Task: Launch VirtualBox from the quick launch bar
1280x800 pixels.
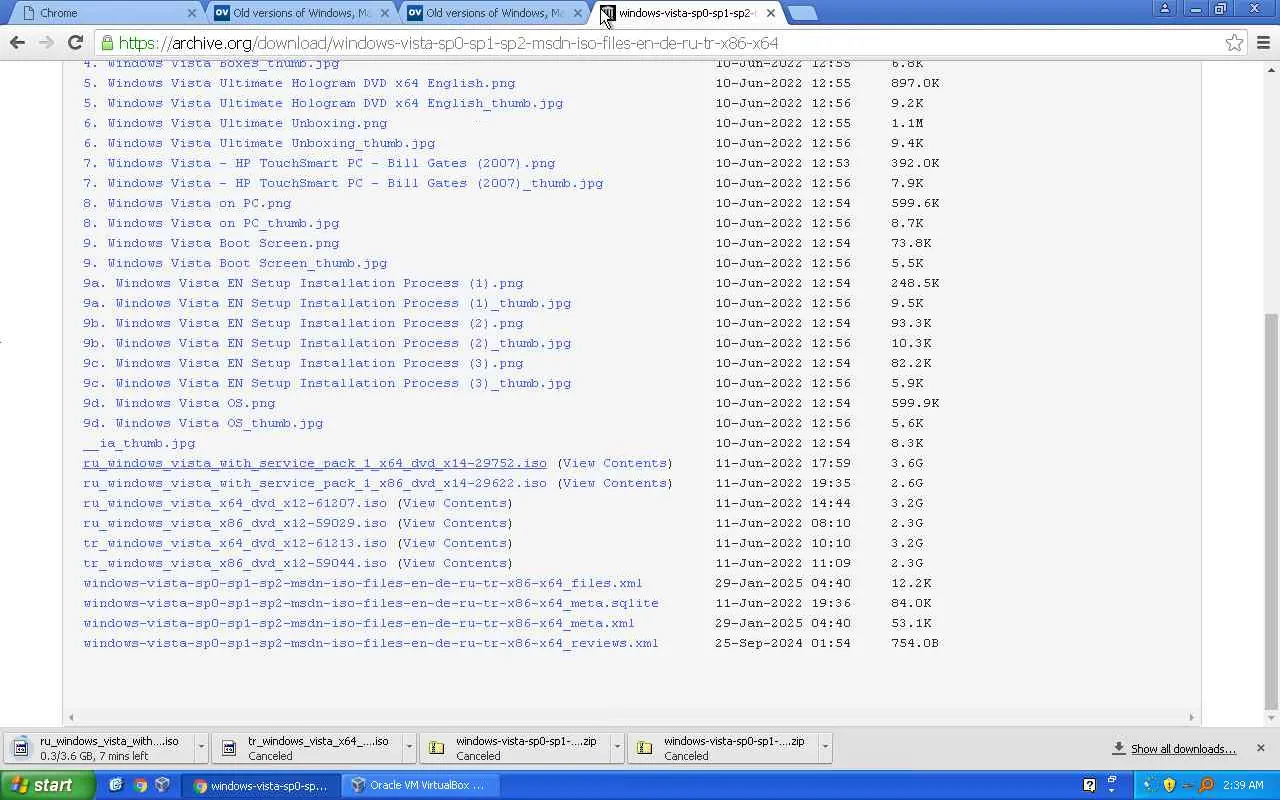Action: pyautogui.click(x=163, y=785)
